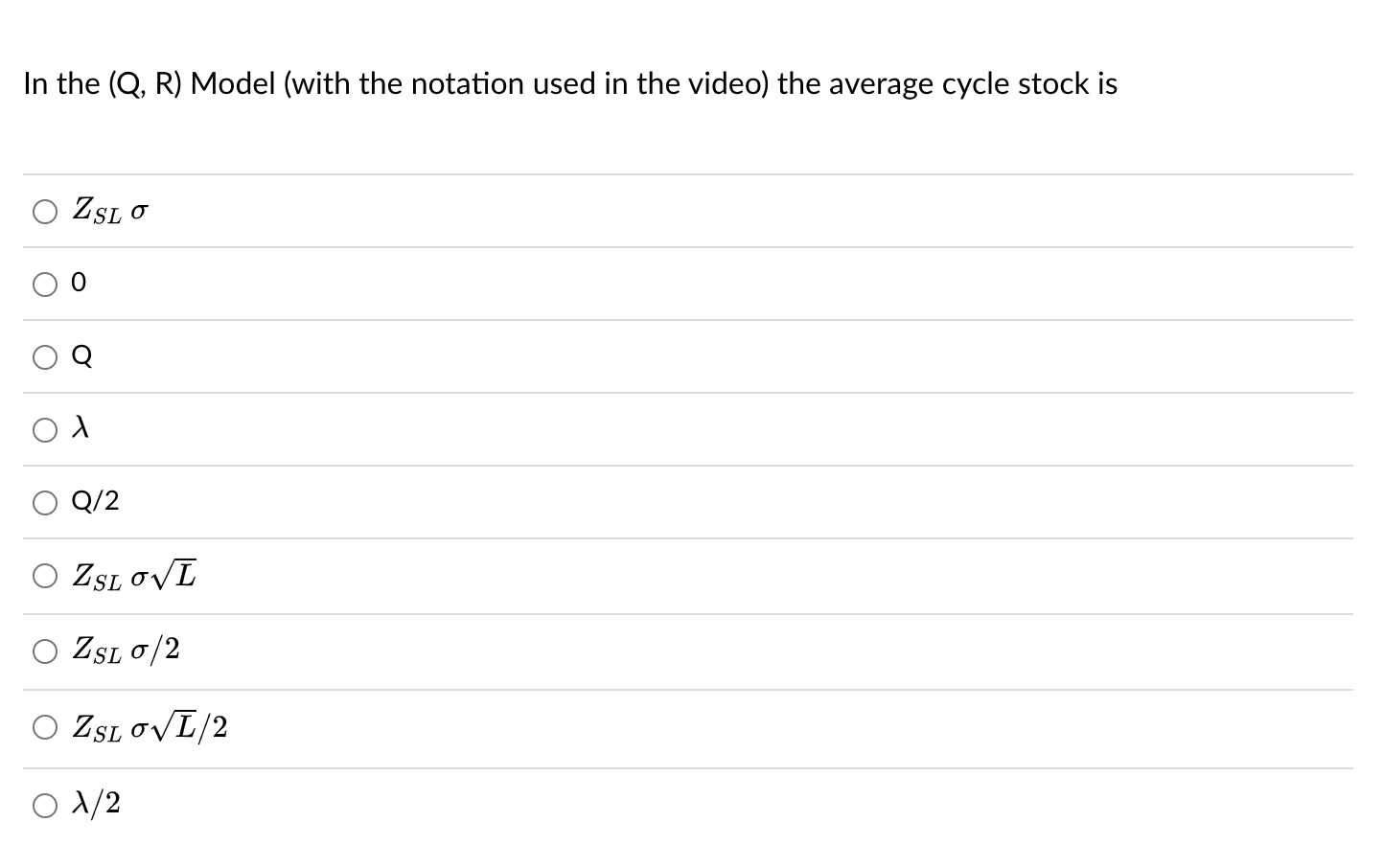1384x868 pixels.
Task: Select the Z_SL σ/2 answer option
Action: [x=44, y=651]
